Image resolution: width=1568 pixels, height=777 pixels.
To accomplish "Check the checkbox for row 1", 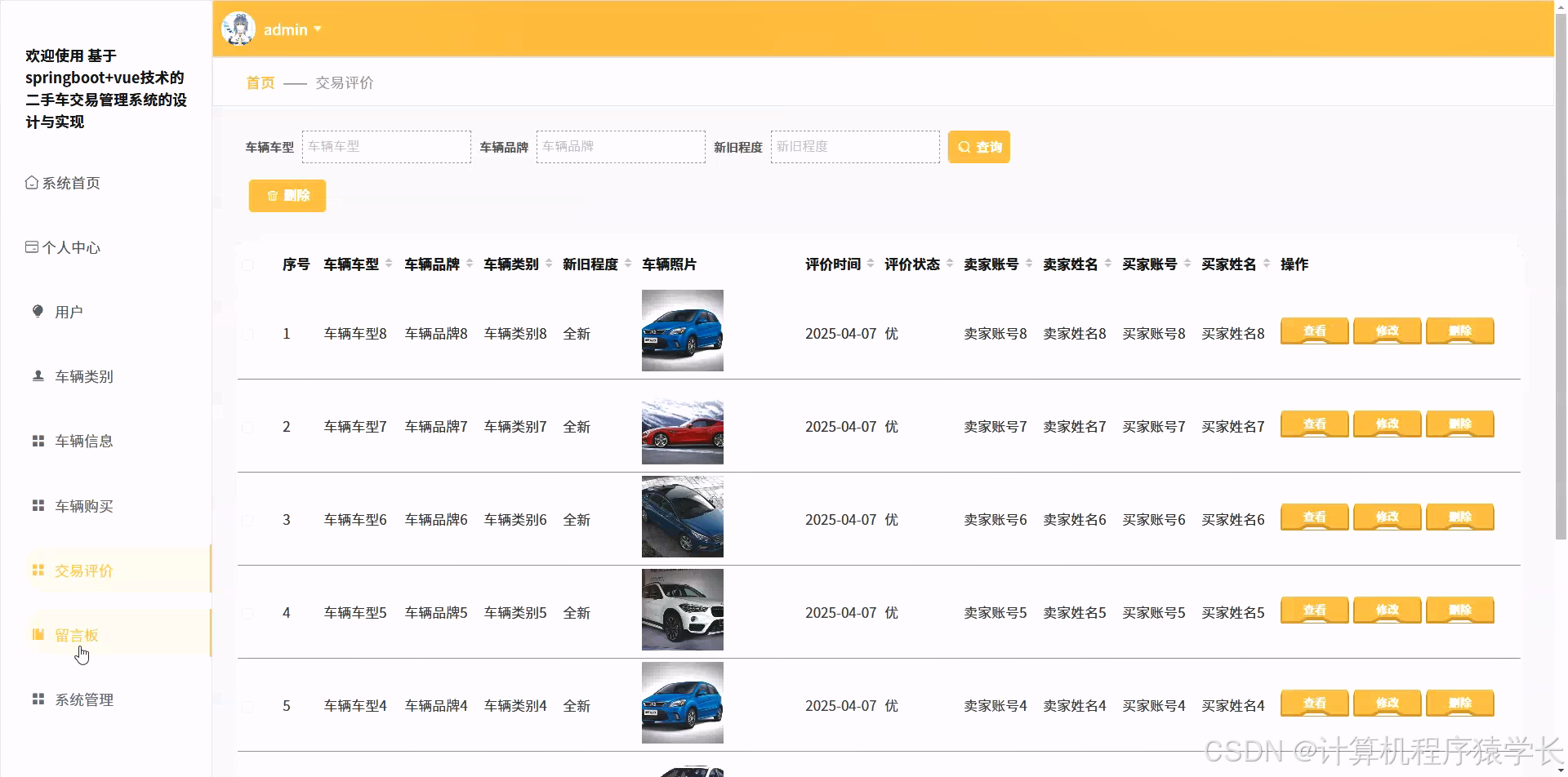I will 249,333.
